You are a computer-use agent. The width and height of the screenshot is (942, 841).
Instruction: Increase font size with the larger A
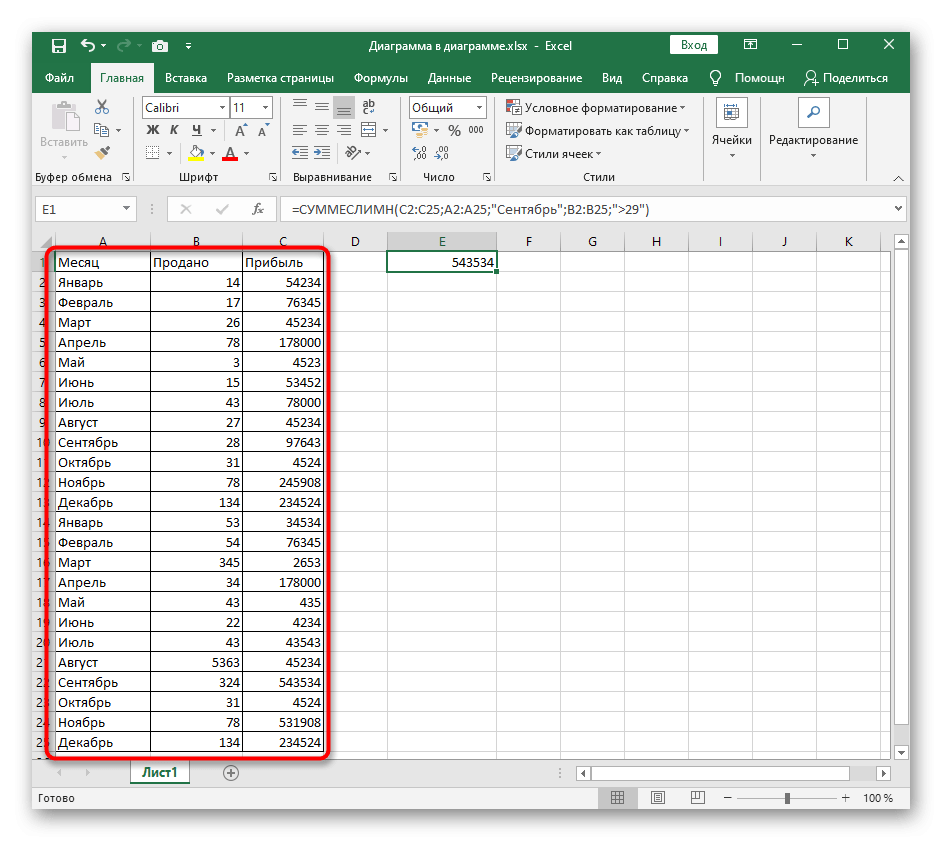[x=241, y=130]
